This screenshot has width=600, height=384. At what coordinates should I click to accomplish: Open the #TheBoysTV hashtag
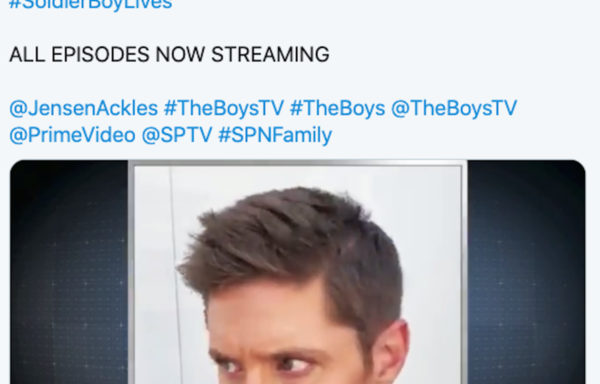click(224, 108)
